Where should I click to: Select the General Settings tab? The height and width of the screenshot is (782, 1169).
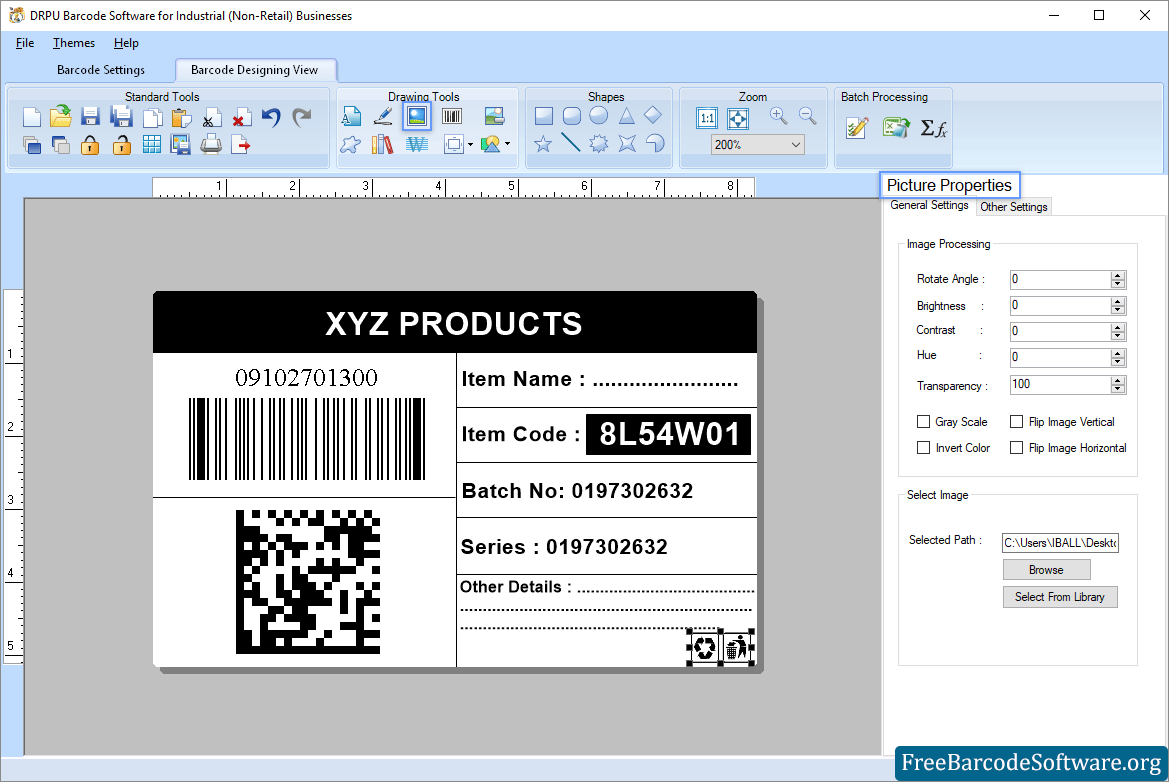pyautogui.click(x=929, y=205)
